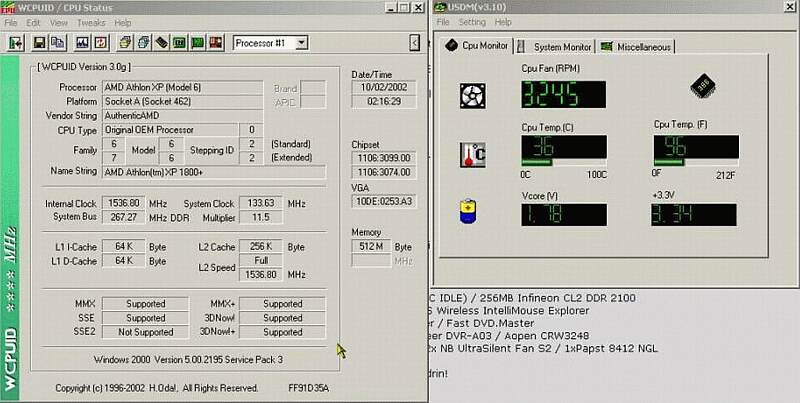
Task: Close the USDM window
Action: (789, 7)
